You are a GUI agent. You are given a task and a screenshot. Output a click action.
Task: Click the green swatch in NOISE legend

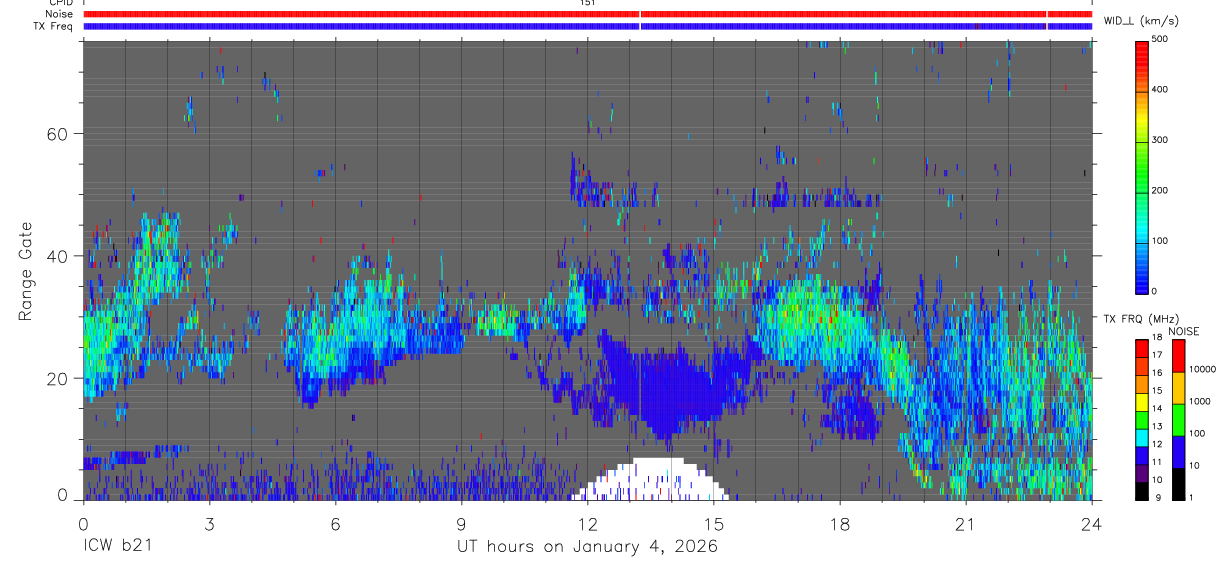click(x=1178, y=420)
